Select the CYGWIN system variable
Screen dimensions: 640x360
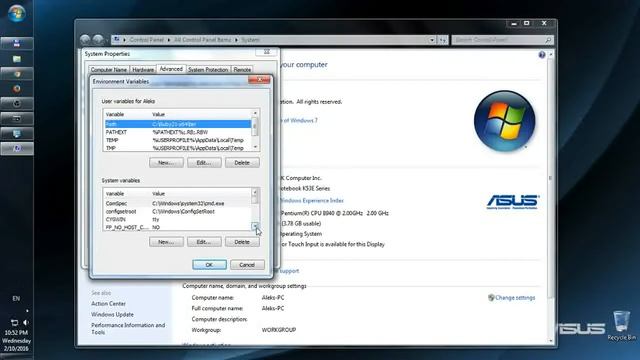pos(178,219)
